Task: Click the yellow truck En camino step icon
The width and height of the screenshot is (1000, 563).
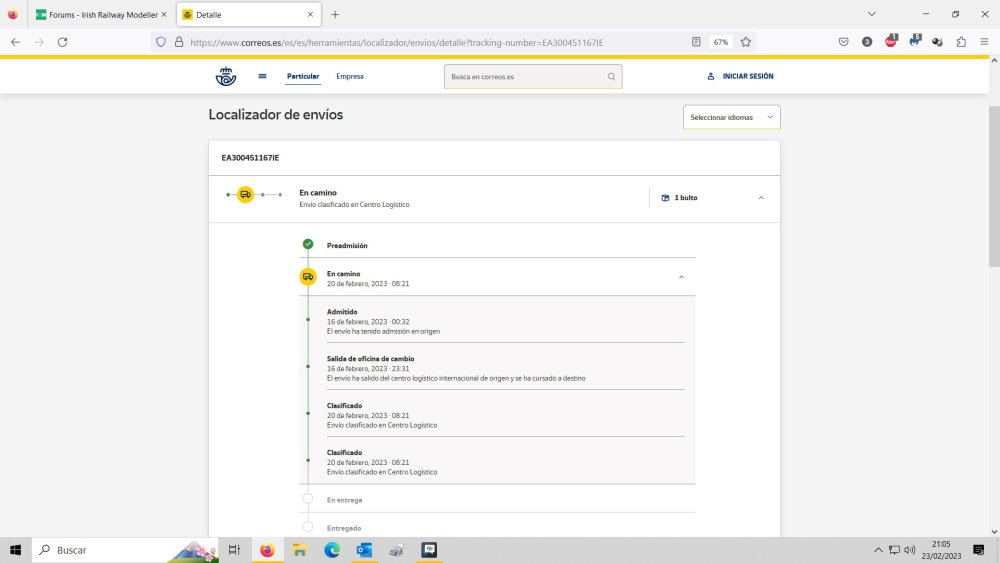Action: [x=308, y=277]
